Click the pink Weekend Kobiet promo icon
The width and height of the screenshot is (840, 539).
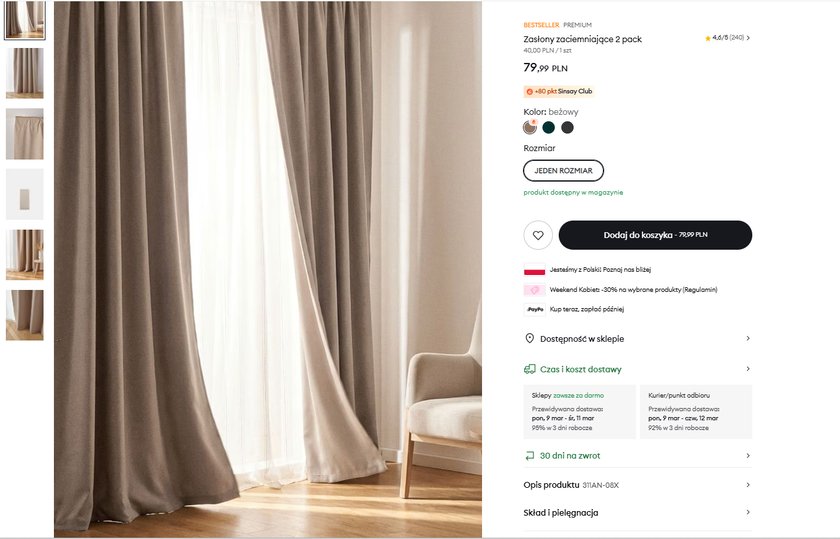point(534,289)
